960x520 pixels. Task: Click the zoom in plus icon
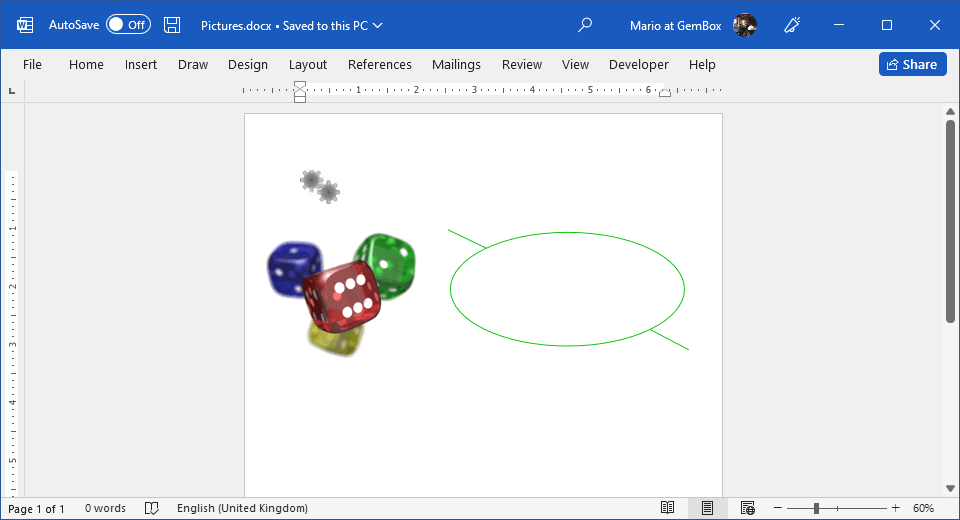tap(895, 508)
